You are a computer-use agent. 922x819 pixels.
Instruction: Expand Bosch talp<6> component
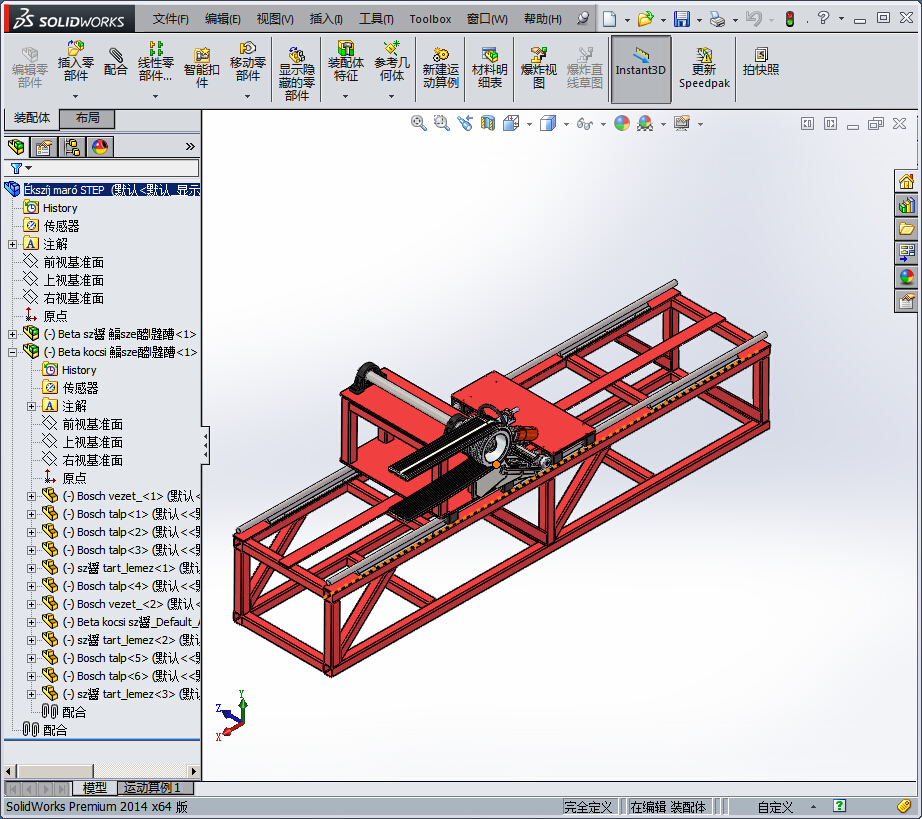(x=31, y=676)
